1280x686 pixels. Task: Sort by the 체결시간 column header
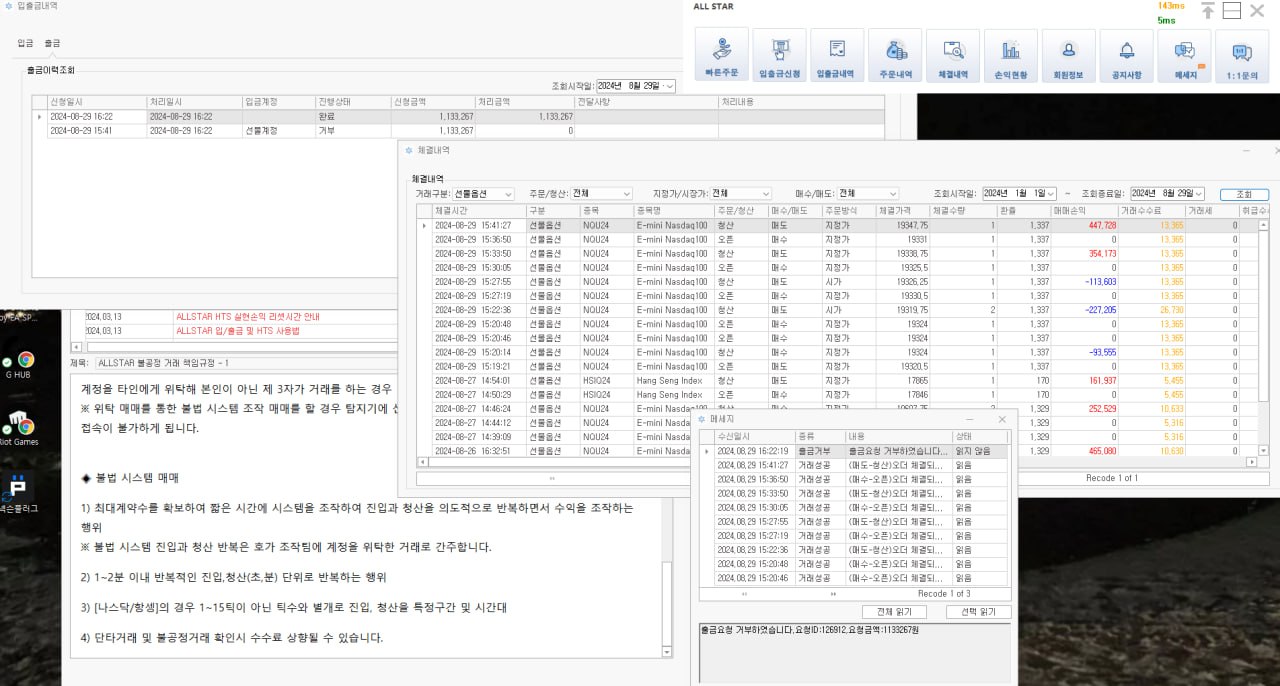pyautogui.click(x=479, y=211)
